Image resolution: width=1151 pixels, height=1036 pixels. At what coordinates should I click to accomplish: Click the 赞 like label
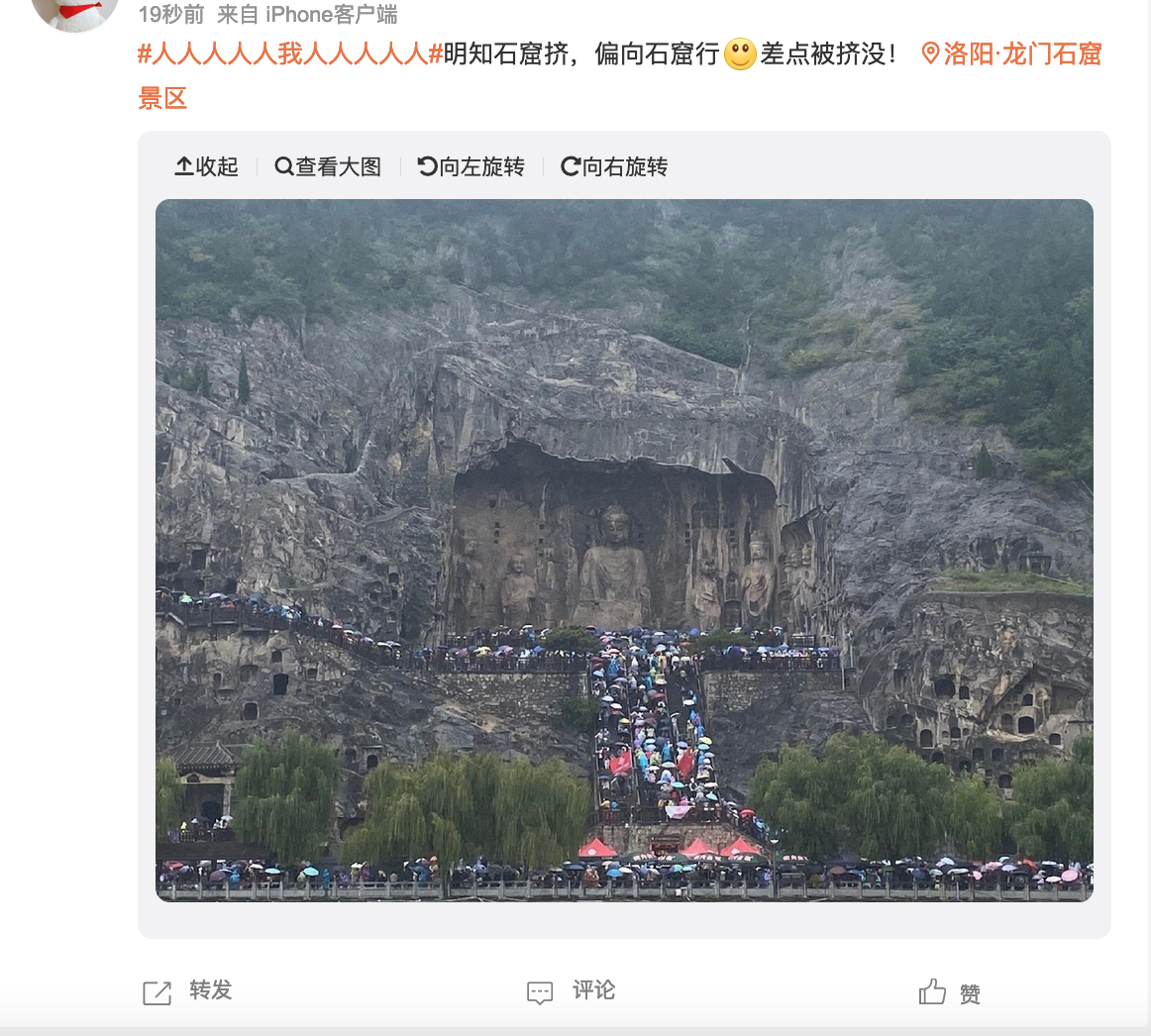(x=970, y=994)
